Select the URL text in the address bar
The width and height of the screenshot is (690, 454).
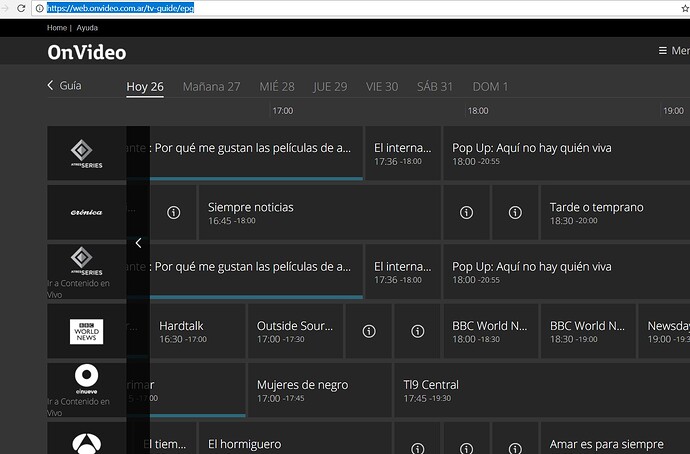[x=120, y=8]
